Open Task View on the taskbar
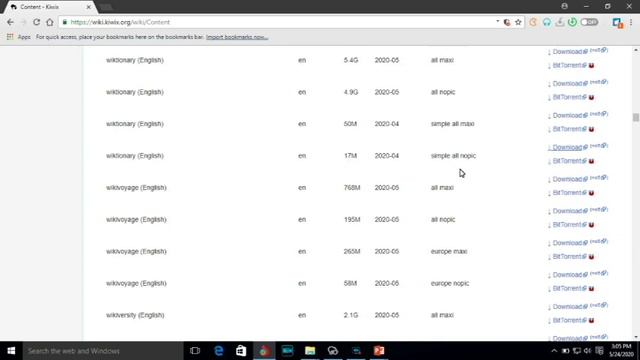The height and width of the screenshot is (360, 640). pos(195,351)
